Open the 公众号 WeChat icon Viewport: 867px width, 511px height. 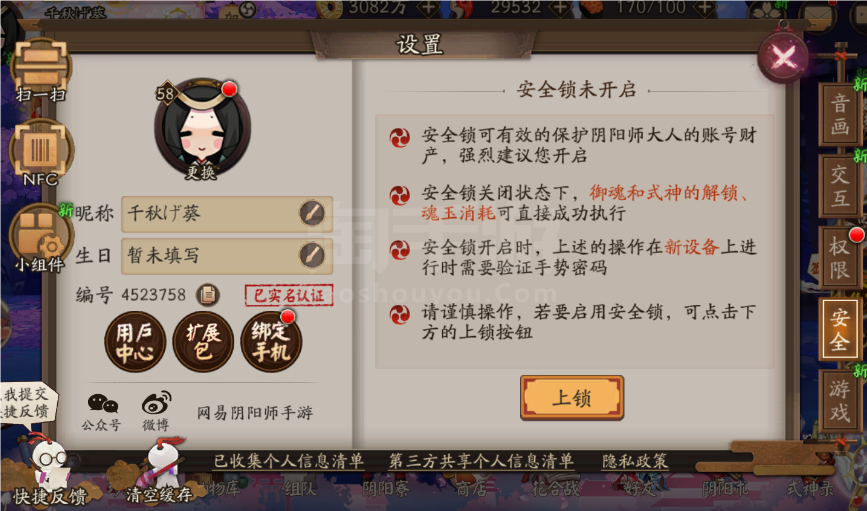[102, 412]
